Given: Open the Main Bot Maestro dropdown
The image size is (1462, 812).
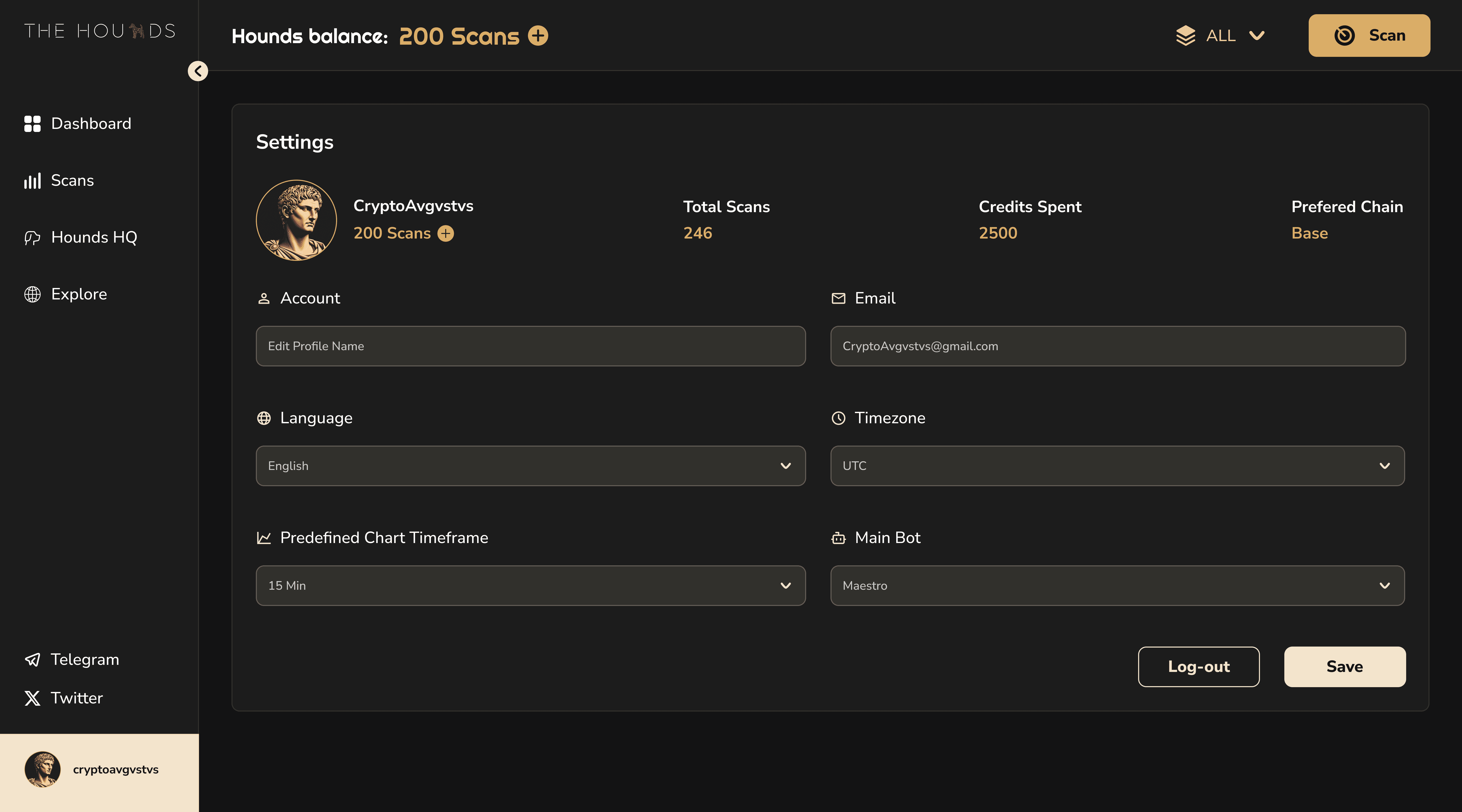Looking at the screenshot, I should tap(1118, 586).
